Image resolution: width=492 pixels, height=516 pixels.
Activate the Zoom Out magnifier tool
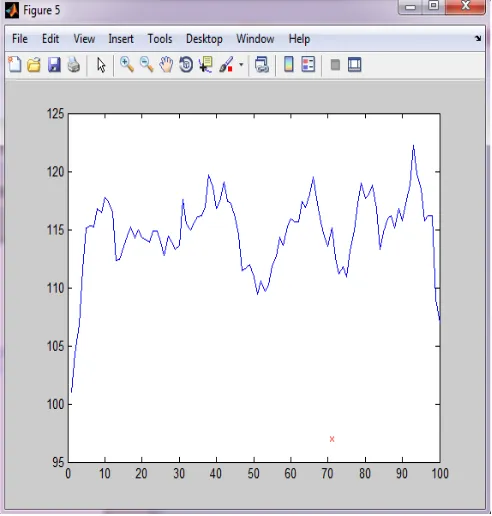pyautogui.click(x=147, y=64)
